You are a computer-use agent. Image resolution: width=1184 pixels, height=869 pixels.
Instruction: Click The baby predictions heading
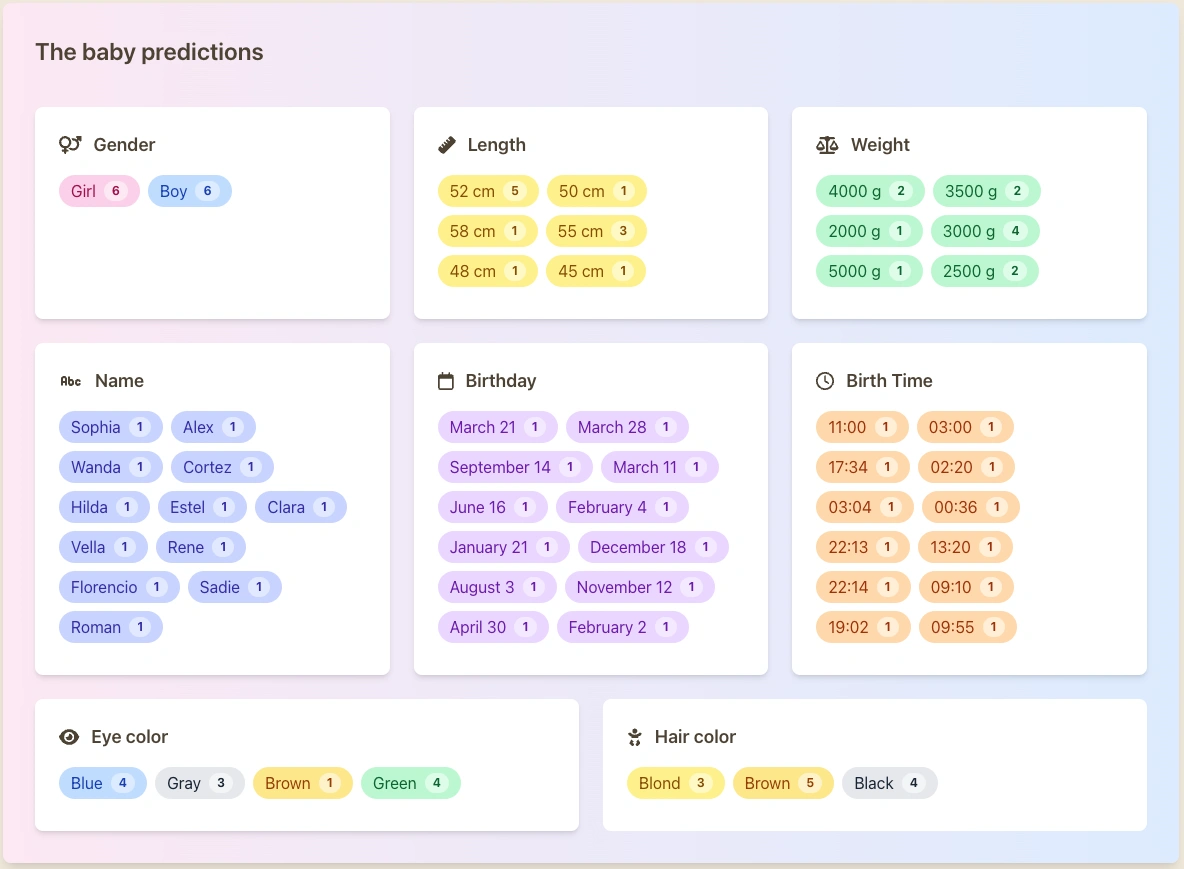coord(149,52)
